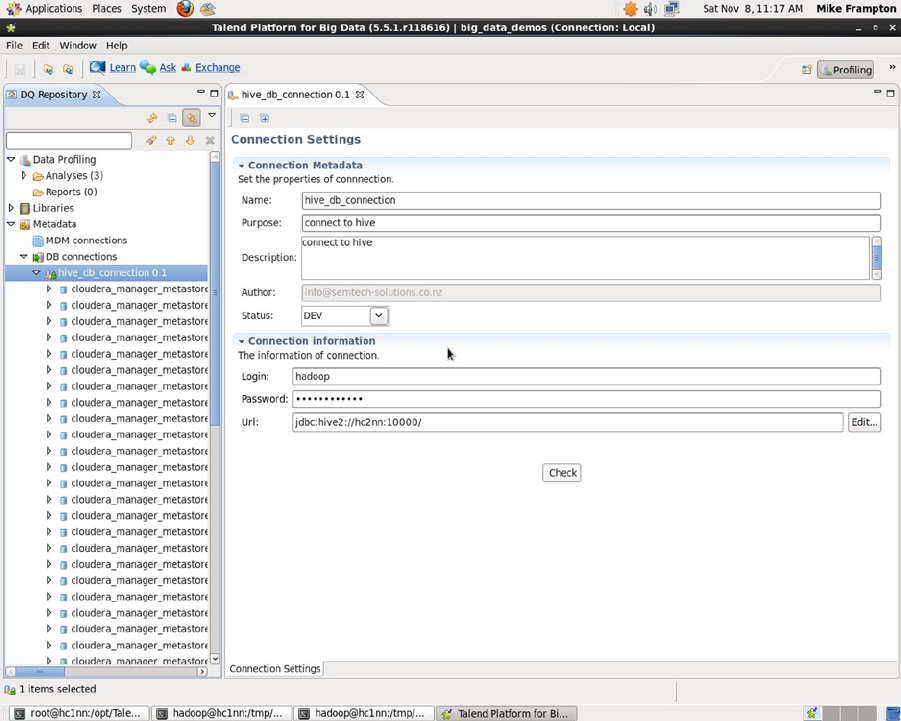901x721 pixels.
Task: Click the launcher icon next to Firefox
Action: point(207,9)
